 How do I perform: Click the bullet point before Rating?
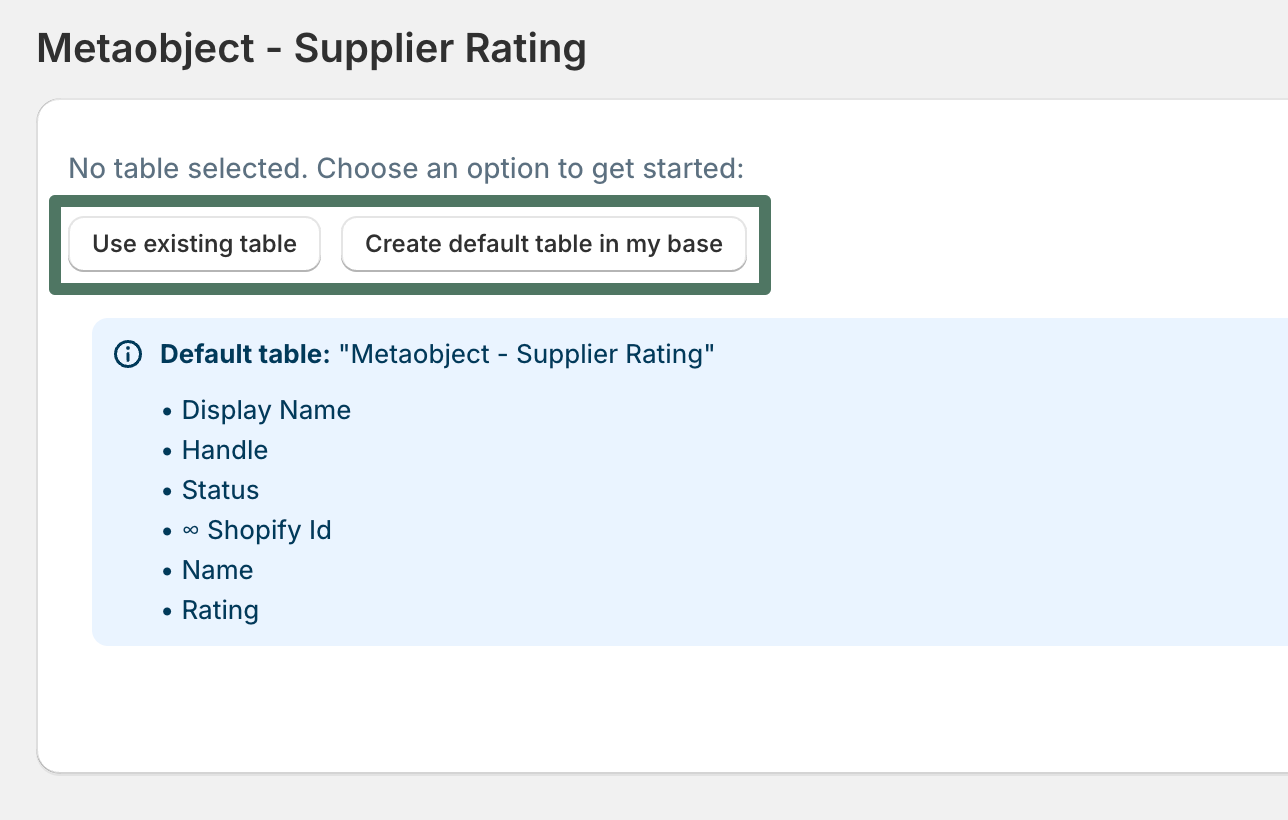pyautogui.click(x=167, y=611)
